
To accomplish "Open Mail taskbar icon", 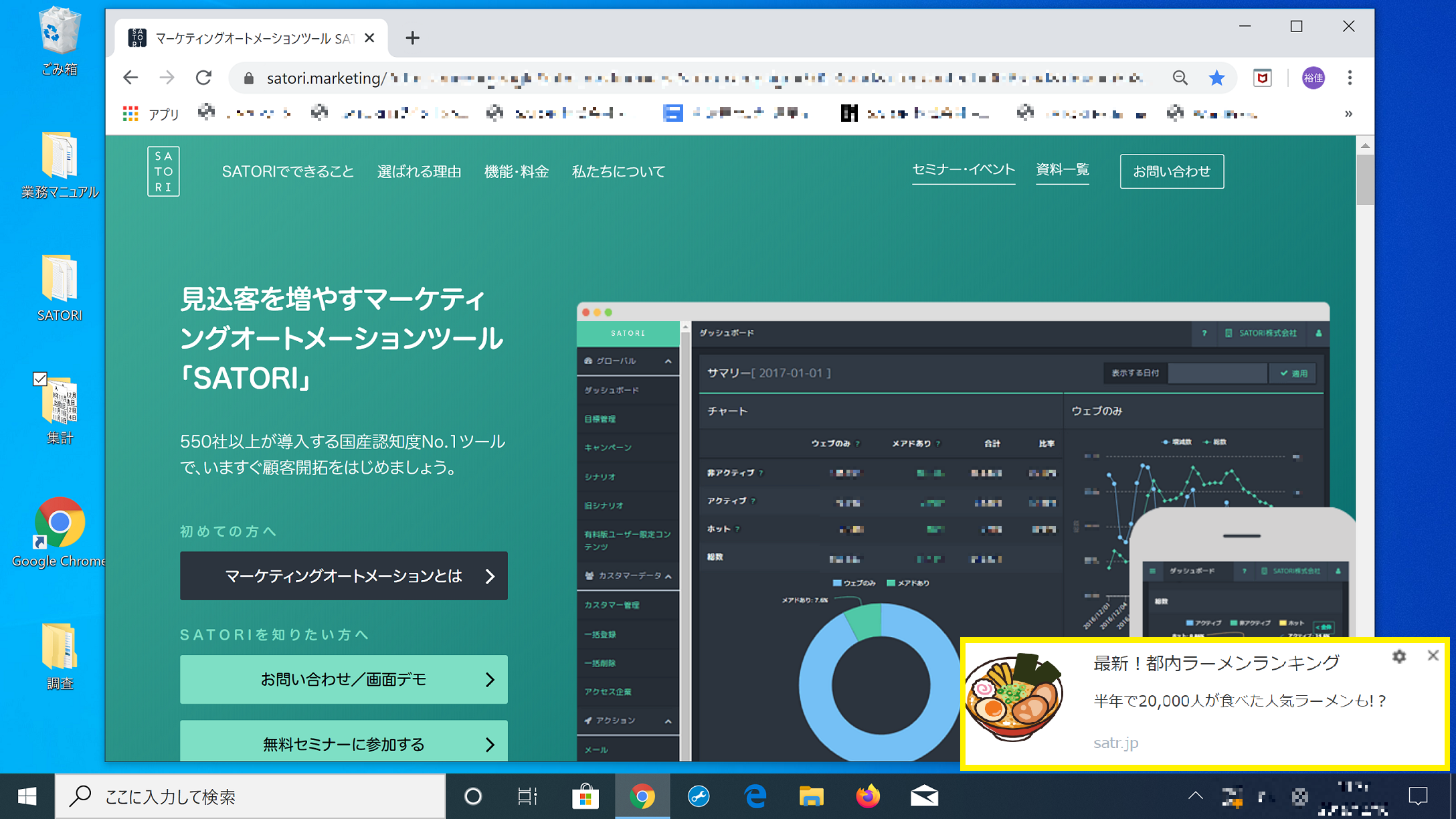I will pos(925,796).
